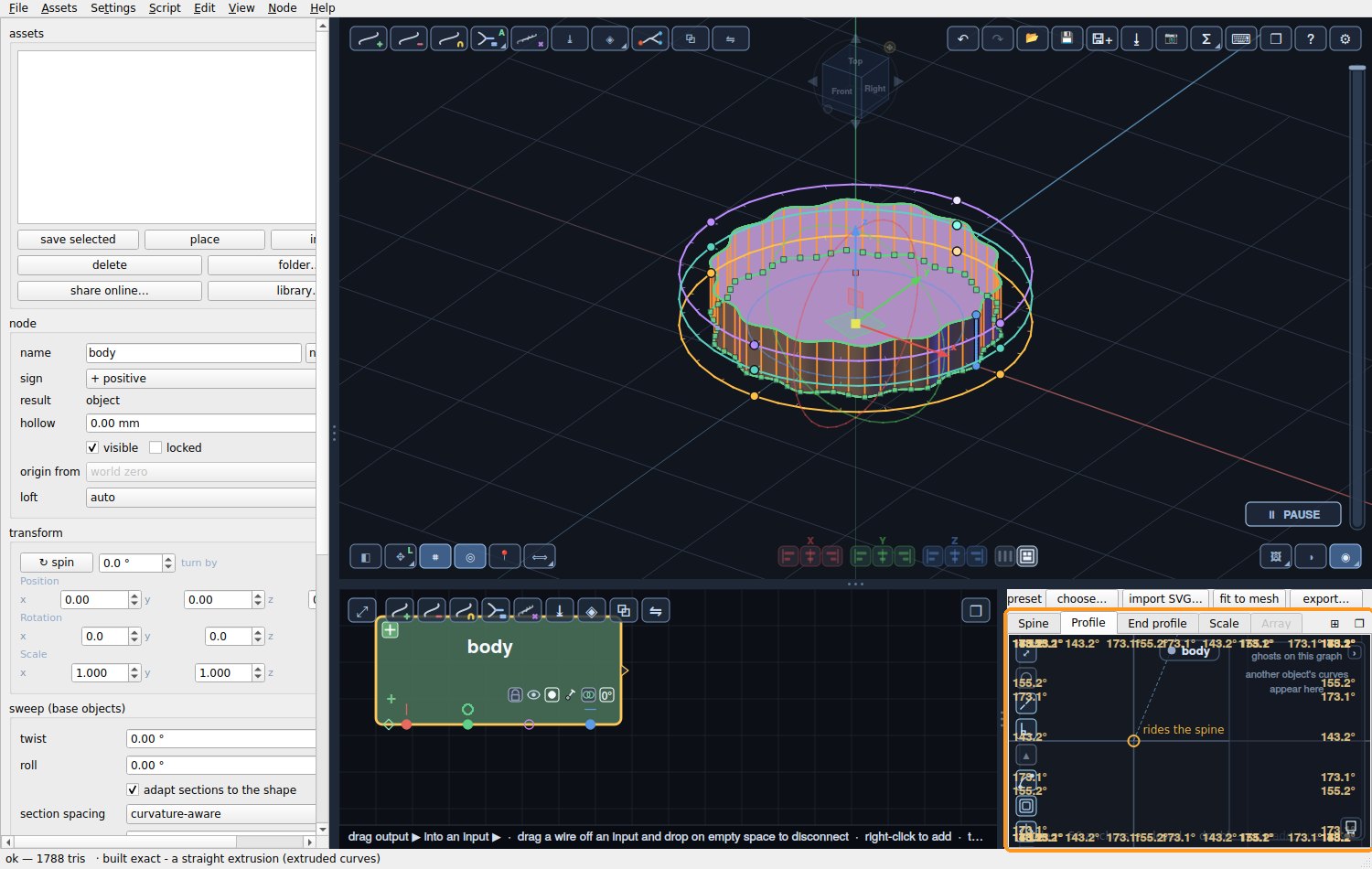Select remove-curve tool in viewport toolbar
The width and height of the screenshot is (1372, 869).
409,38
